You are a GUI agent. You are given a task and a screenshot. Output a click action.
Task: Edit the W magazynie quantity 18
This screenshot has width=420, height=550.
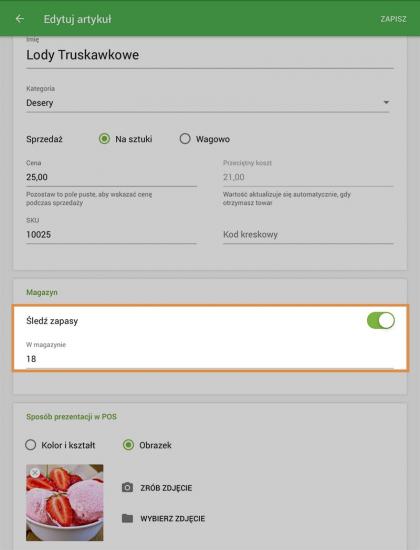tap(210, 359)
